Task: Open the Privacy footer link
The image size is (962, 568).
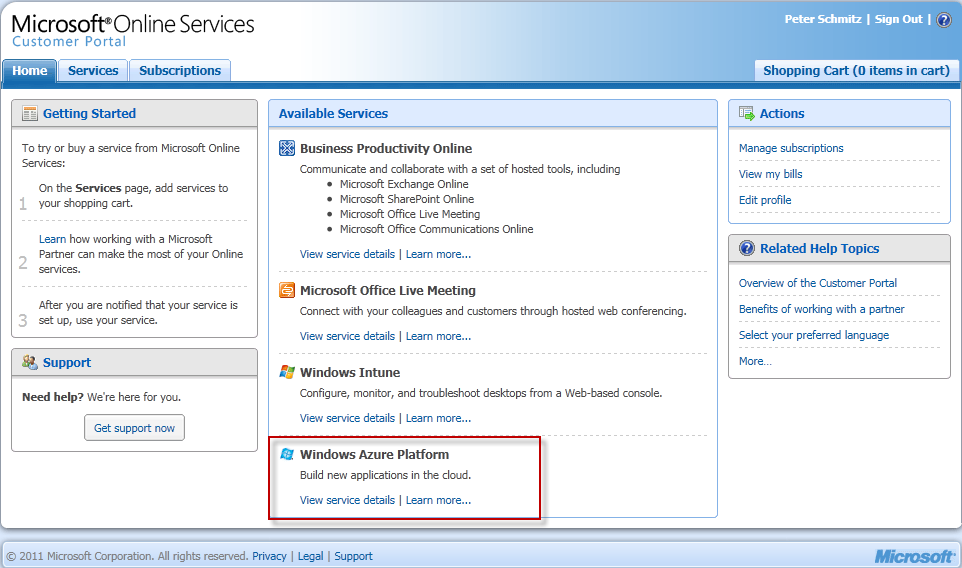Action: click(269, 556)
